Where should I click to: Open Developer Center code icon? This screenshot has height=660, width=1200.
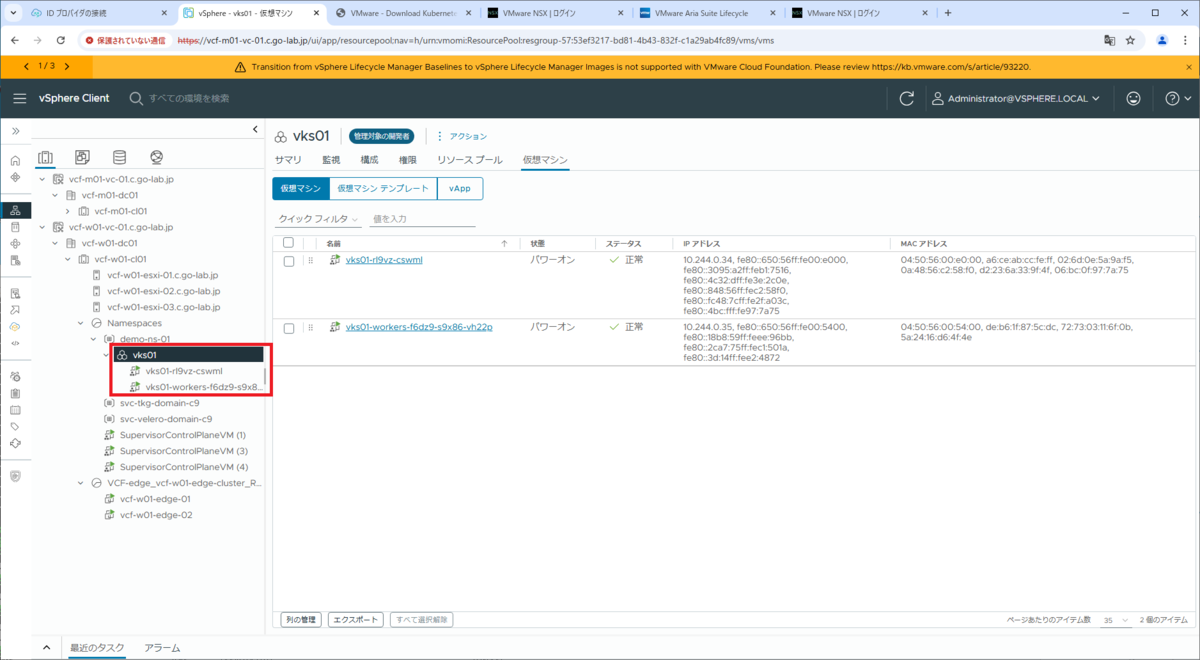point(15,343)
